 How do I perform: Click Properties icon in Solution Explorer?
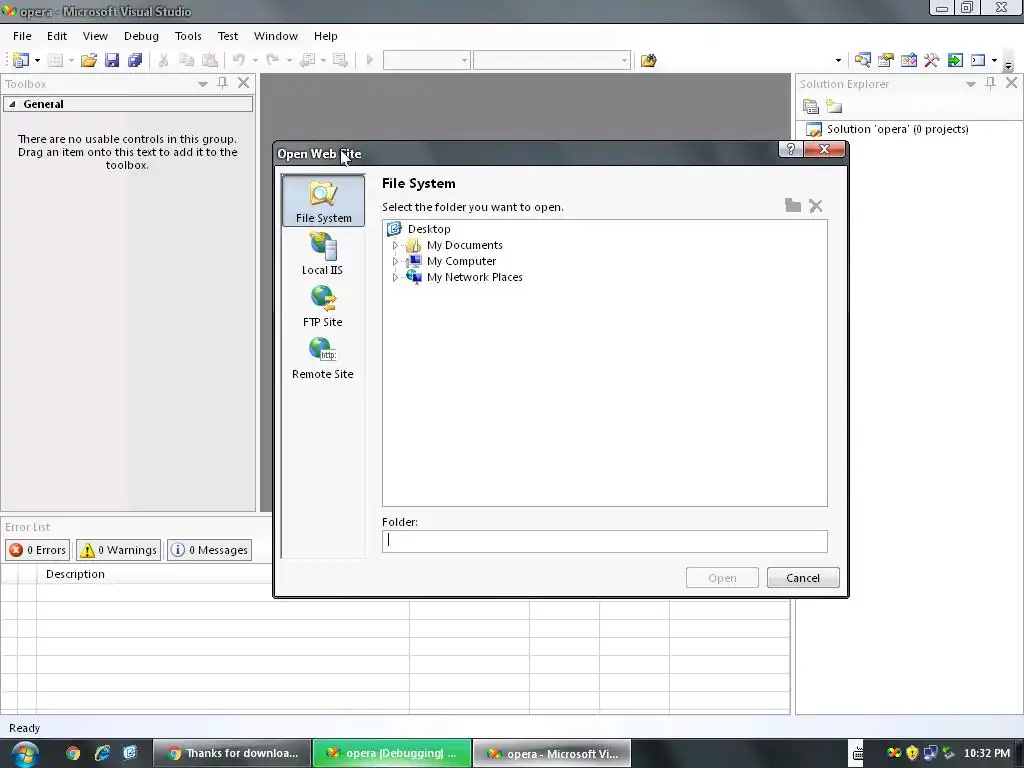point(810,106)
